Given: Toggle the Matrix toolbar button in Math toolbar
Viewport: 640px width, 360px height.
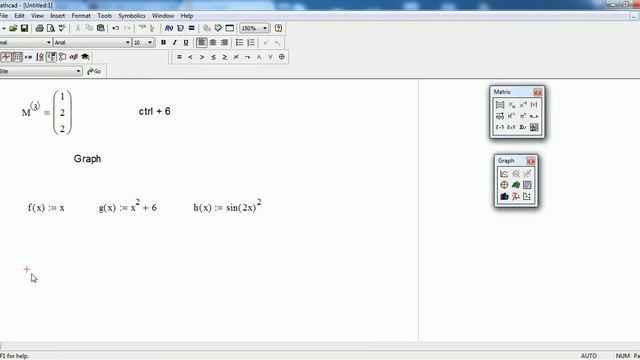Looking at the screenshot, I should [17, 57].
